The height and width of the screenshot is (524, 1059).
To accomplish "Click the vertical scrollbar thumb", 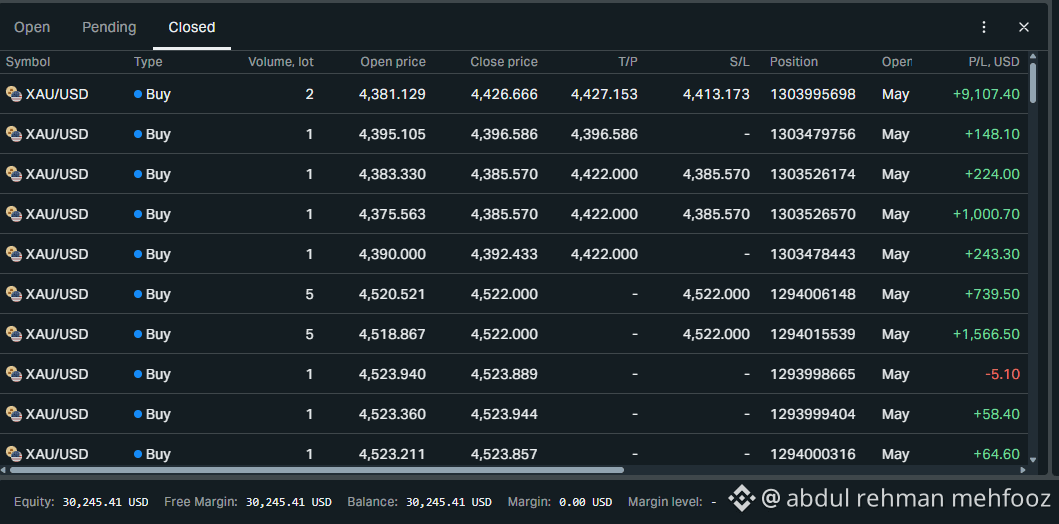I will point(1033,82).
